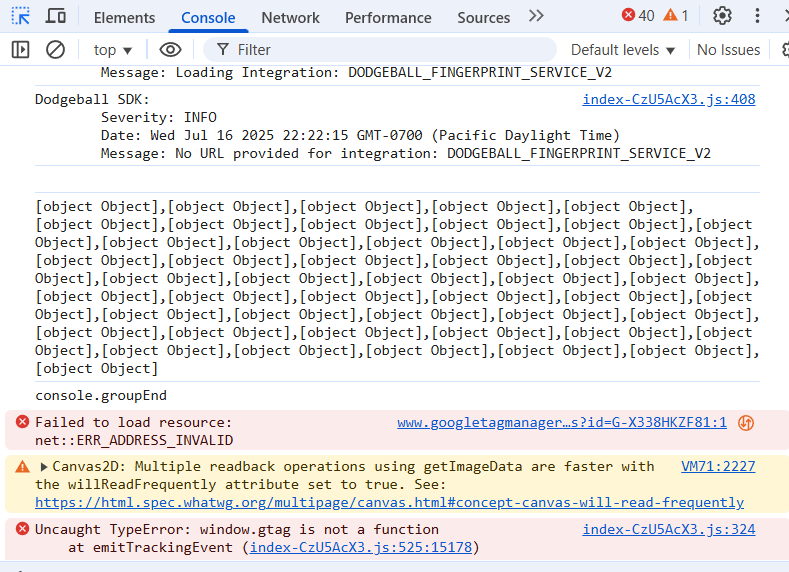Toggle the device toolbar icon
Screen dimensions: 789x572
55,16
